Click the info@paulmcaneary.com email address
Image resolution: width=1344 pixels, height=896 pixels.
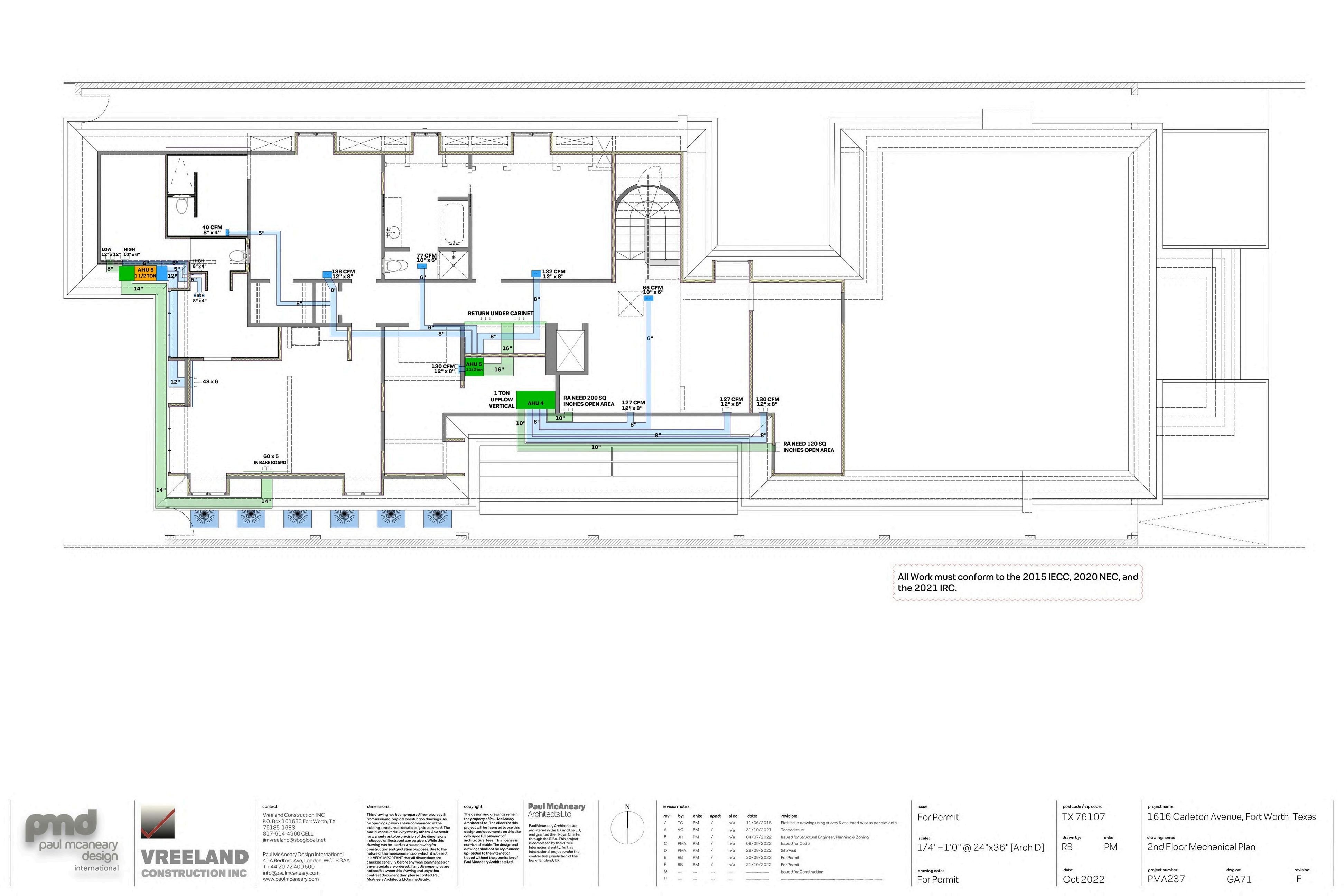291,872
